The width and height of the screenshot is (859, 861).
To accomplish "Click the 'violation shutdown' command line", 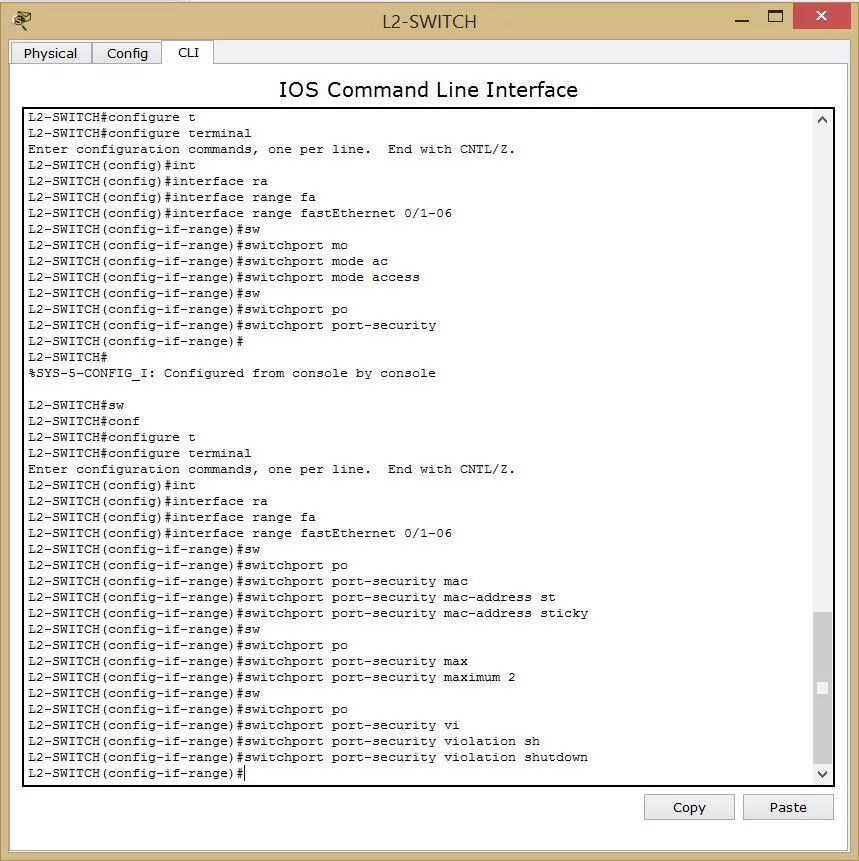I will 308,757.
